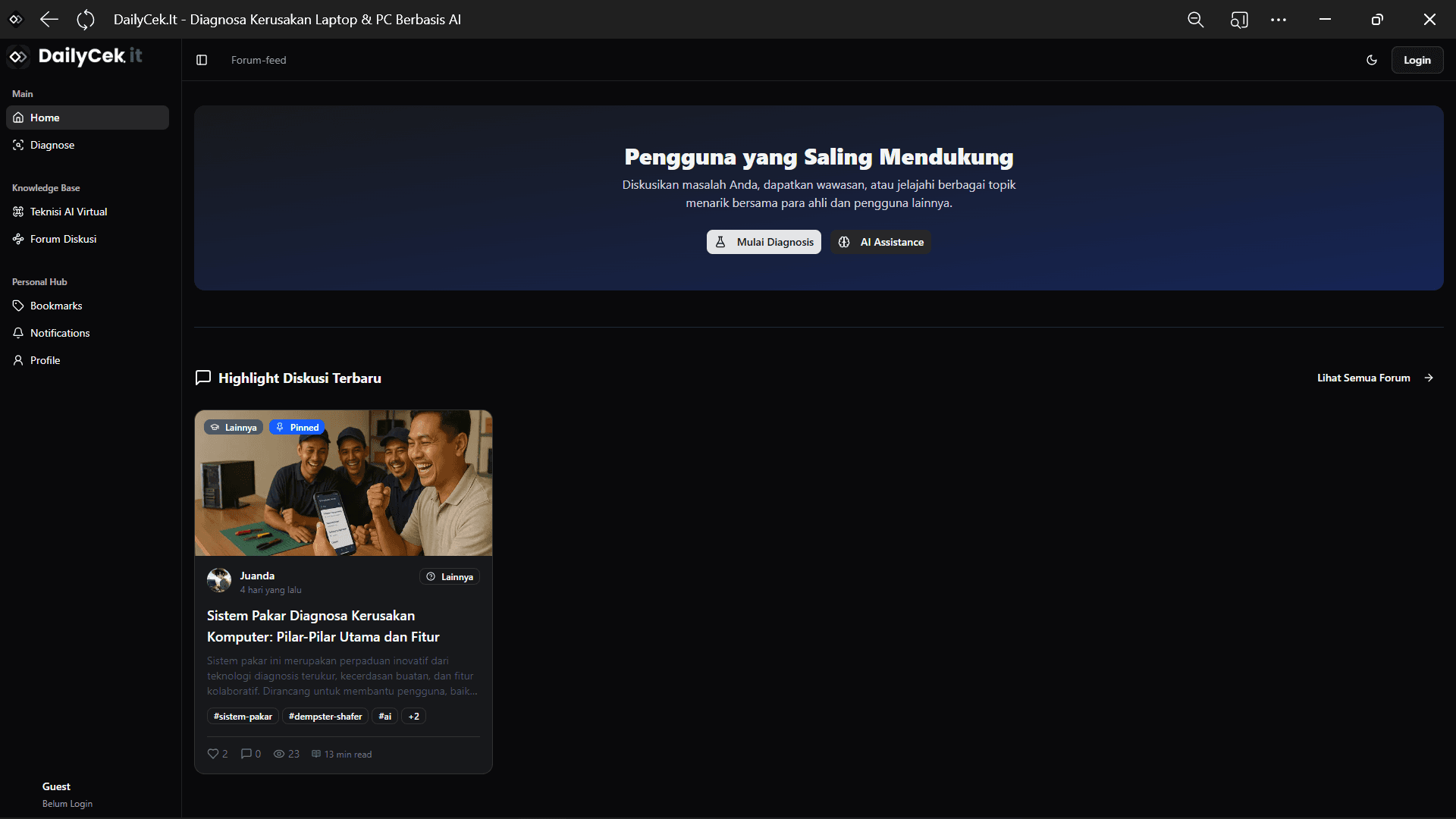Open the browser three-dots menu
Screen dimensions: 1456x819
[x=1279, y=20]
